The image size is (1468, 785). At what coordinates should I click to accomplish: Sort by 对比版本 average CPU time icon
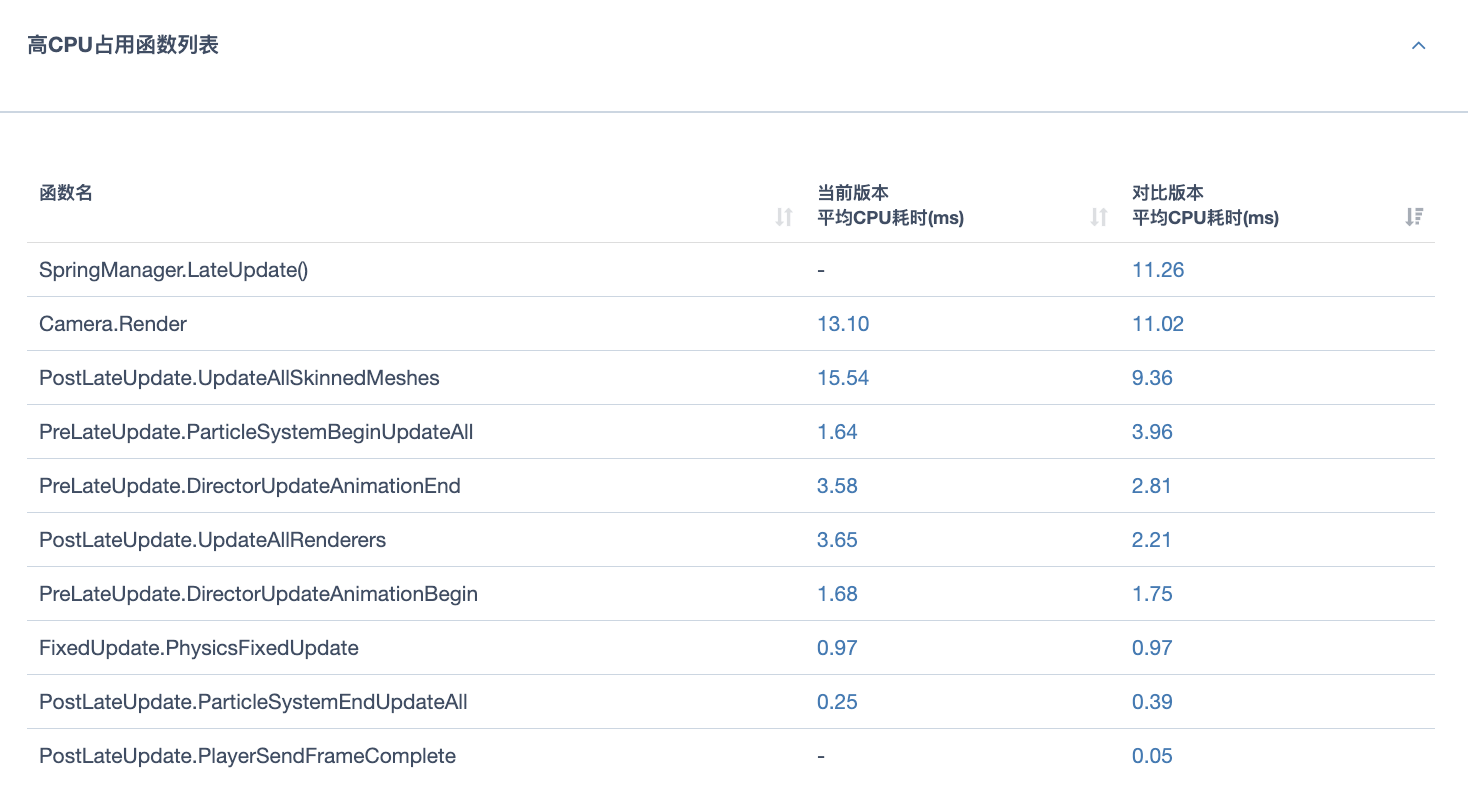(1414, 216)
